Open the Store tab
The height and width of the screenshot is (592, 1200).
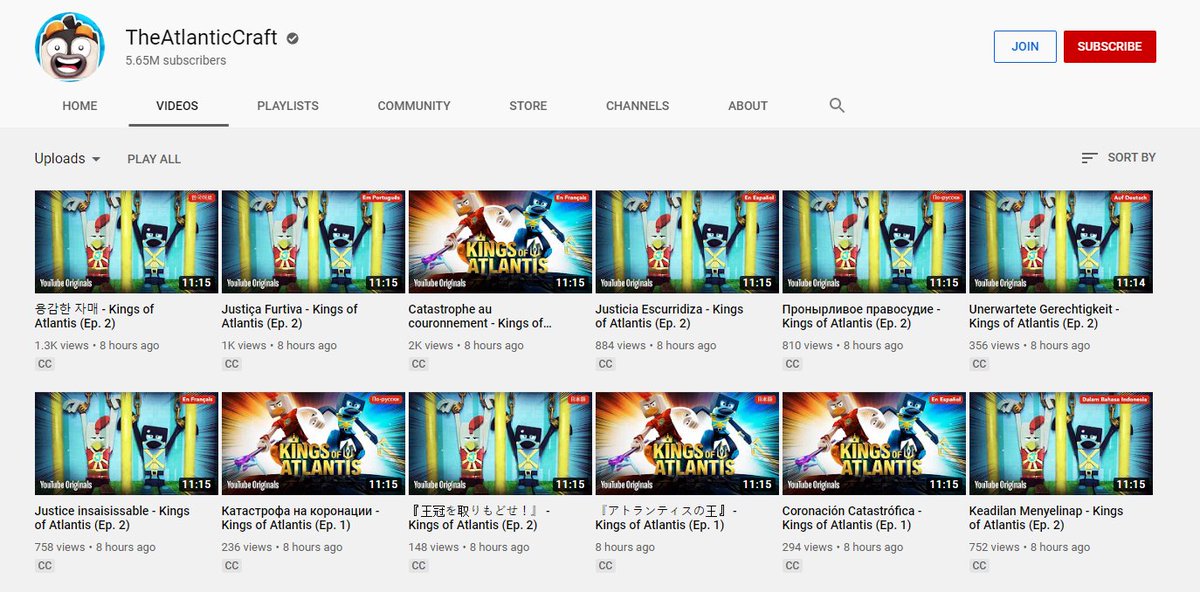[x=528, y=105]
